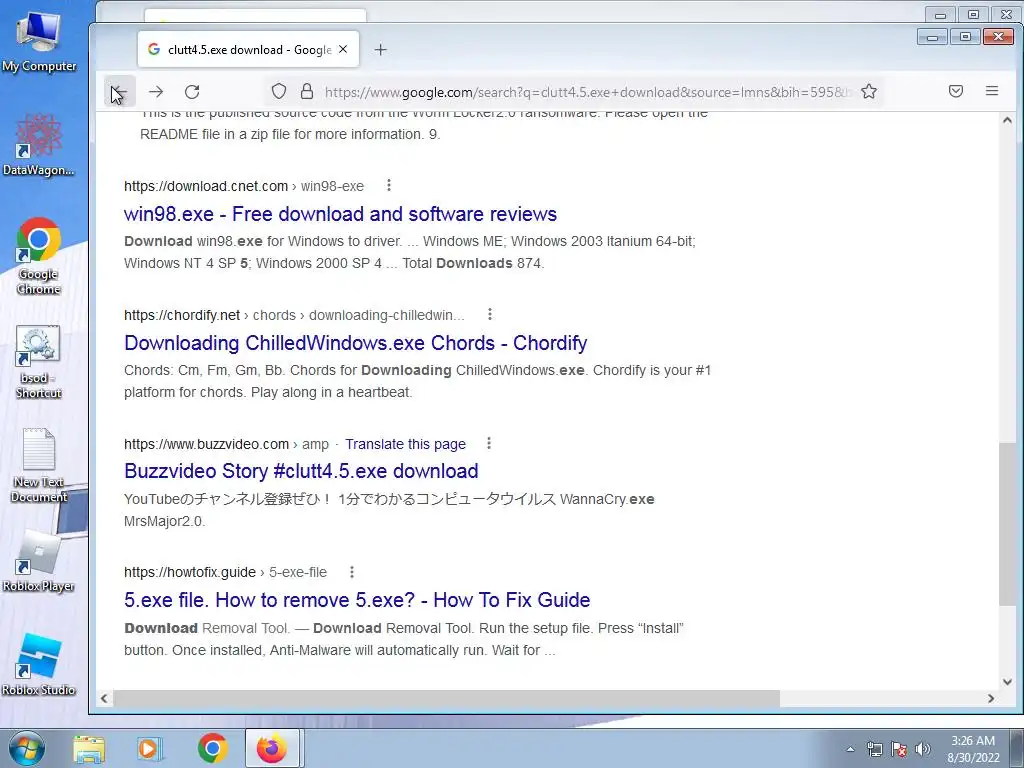Select Google Chrome desktop shortcut

click(x=39, y=256)
